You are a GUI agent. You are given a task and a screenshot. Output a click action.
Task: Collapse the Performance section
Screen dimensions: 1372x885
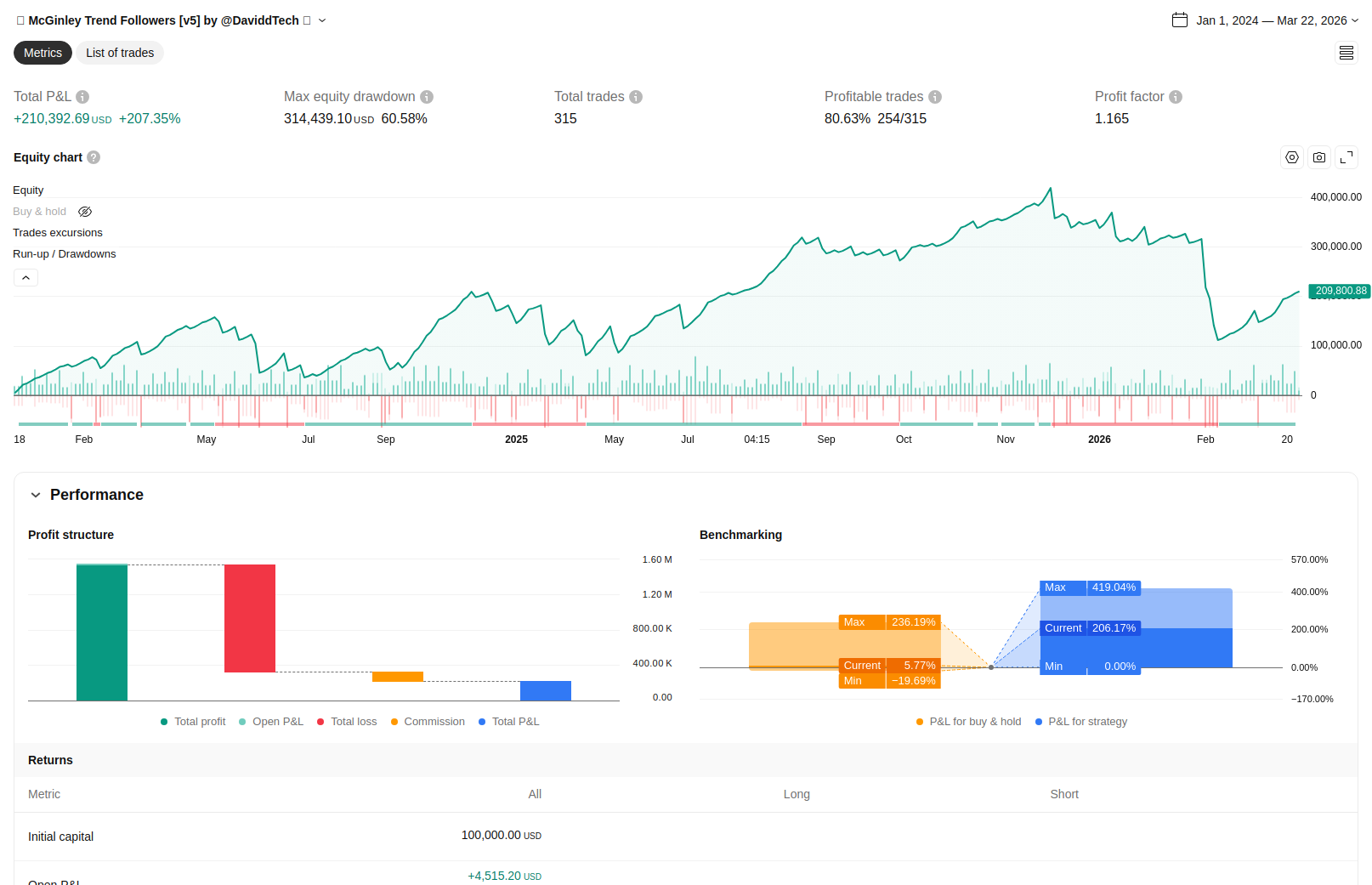(x=36, y=495)
